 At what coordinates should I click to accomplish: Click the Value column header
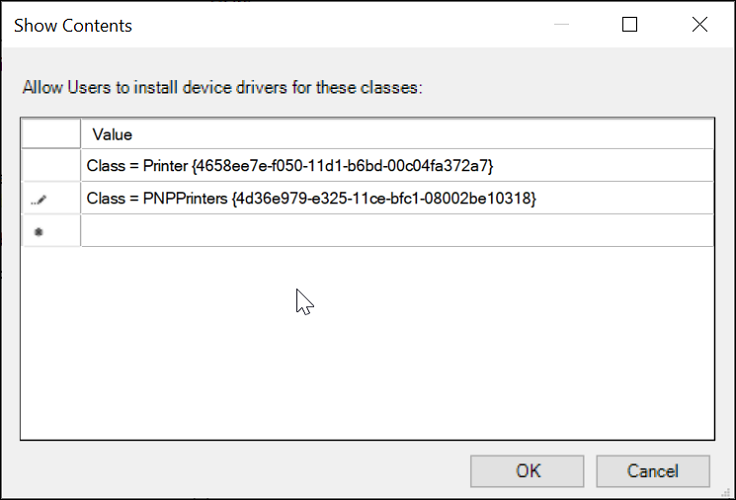point(397,134)
